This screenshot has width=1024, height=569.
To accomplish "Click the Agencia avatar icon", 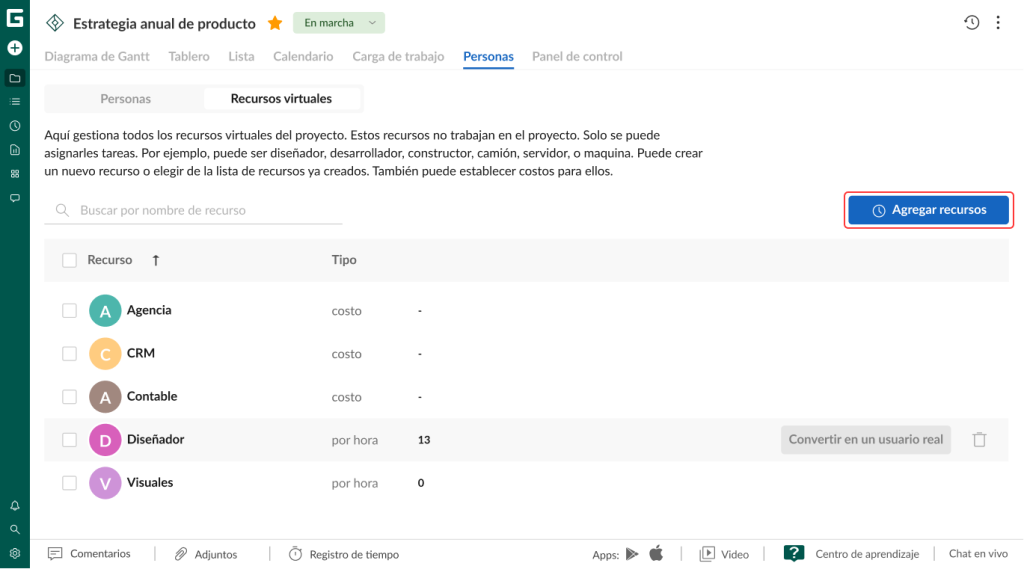I will click(x=105, y=310).
